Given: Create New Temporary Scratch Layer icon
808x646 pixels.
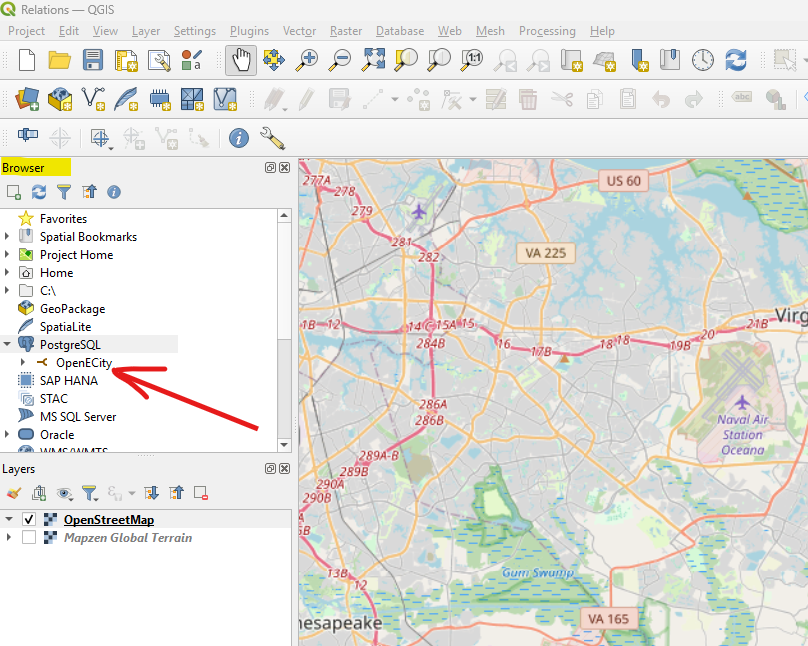Looking at the screenshot, I should click(160, 98).
